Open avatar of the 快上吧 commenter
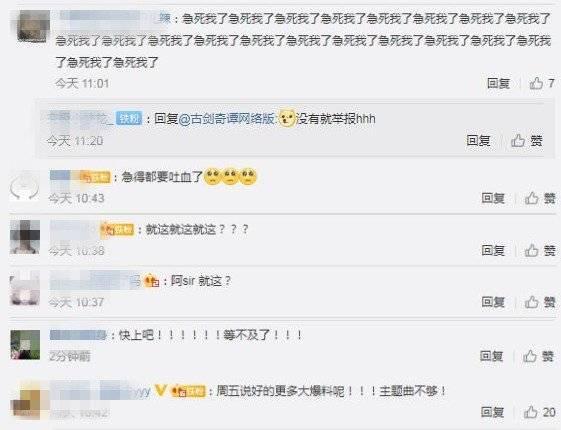 (25, 345)
